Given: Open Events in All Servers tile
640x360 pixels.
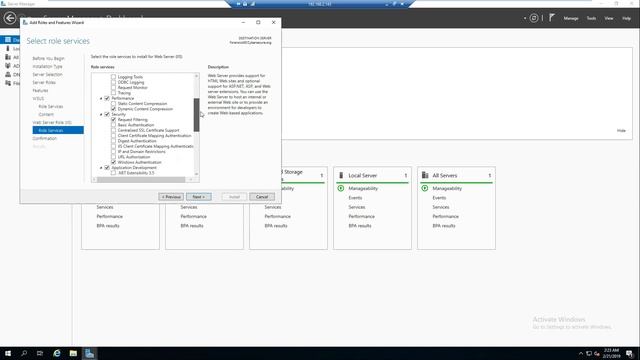Looking at the screenshot, I should coord(439,198).
